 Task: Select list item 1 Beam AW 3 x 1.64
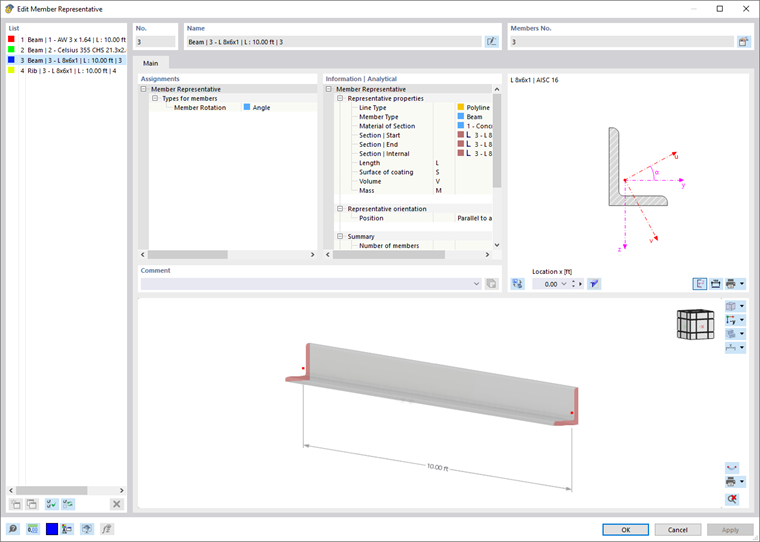pos(67,40)
